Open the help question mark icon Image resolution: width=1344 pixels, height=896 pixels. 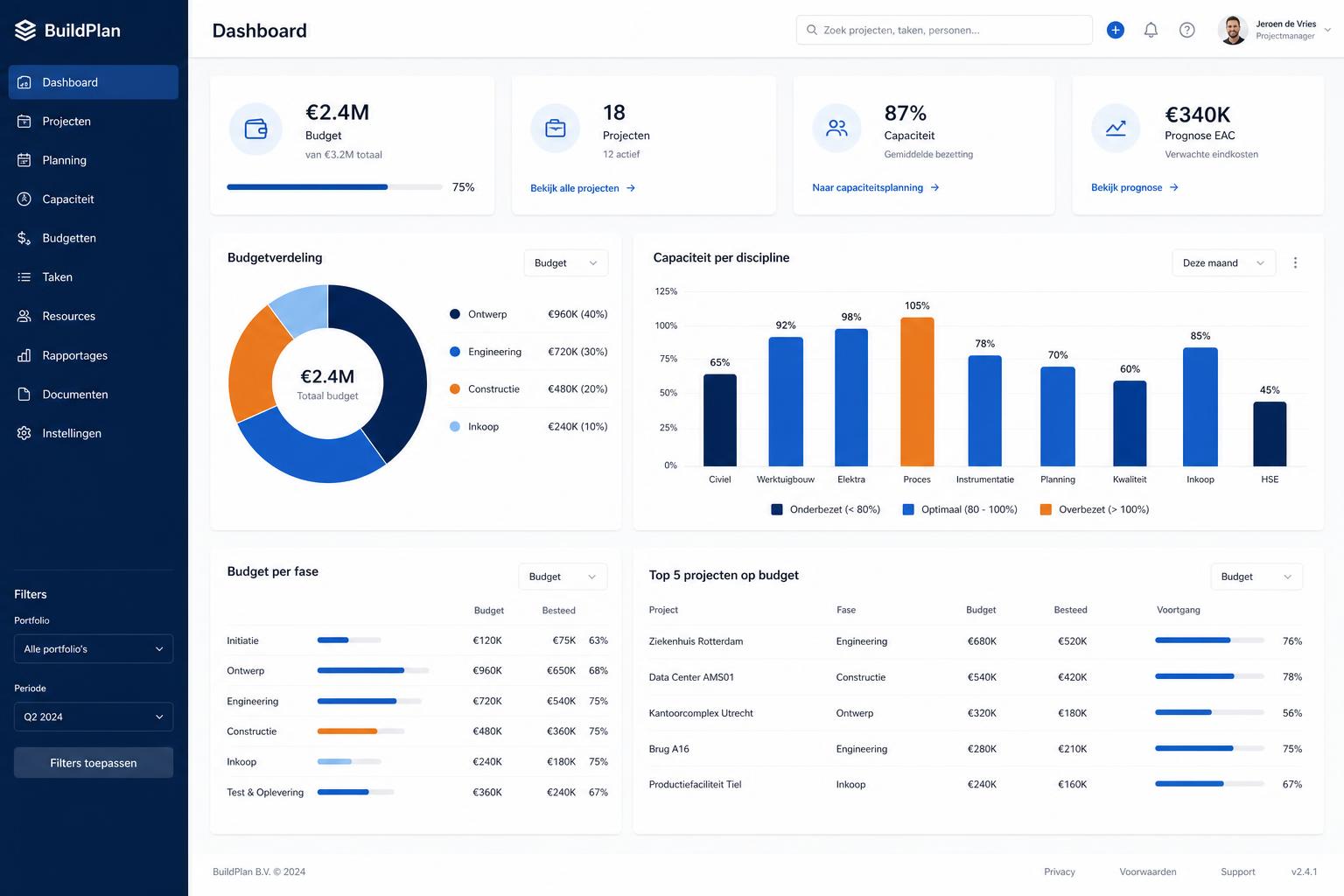pyautogui.click(x=1187, y=30)
